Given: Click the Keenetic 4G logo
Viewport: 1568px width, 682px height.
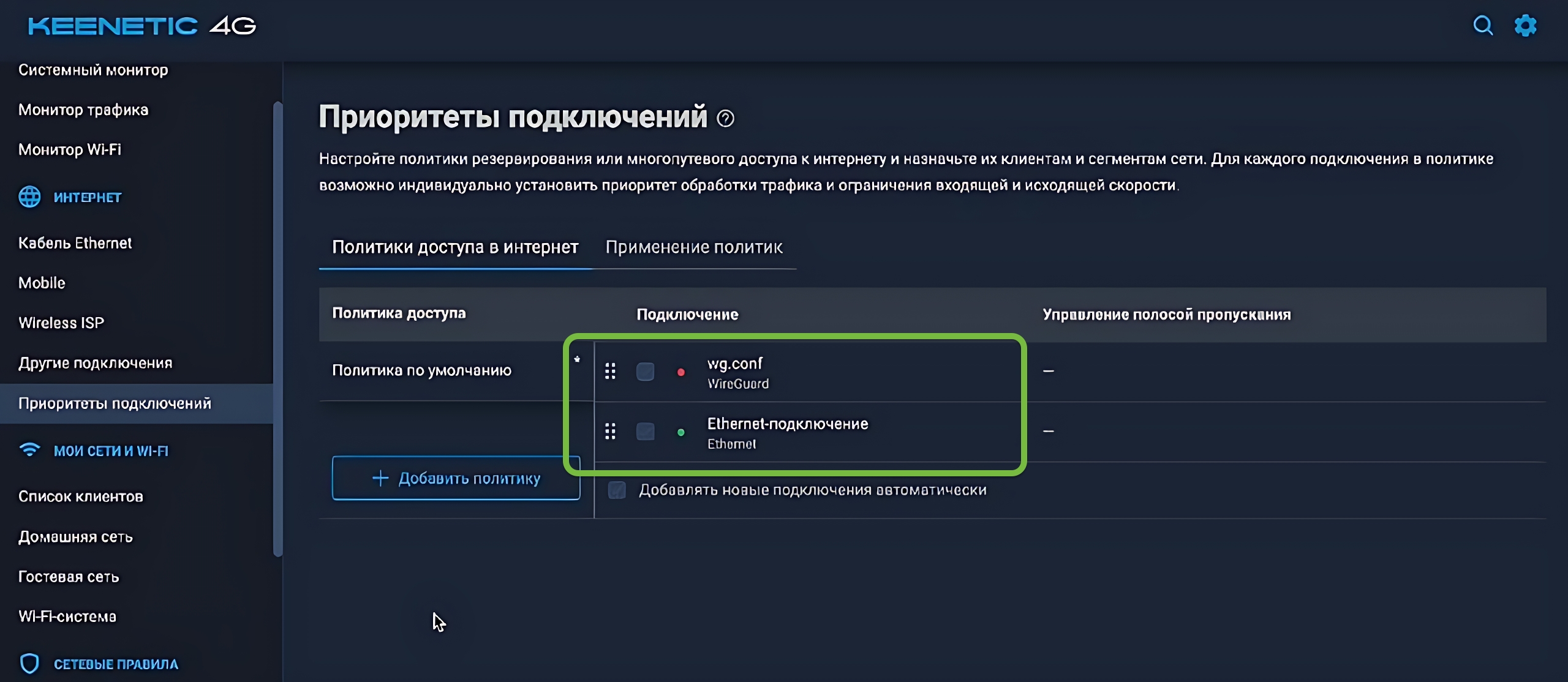Looking at the screenshot, I should click(x=141, y=26).
